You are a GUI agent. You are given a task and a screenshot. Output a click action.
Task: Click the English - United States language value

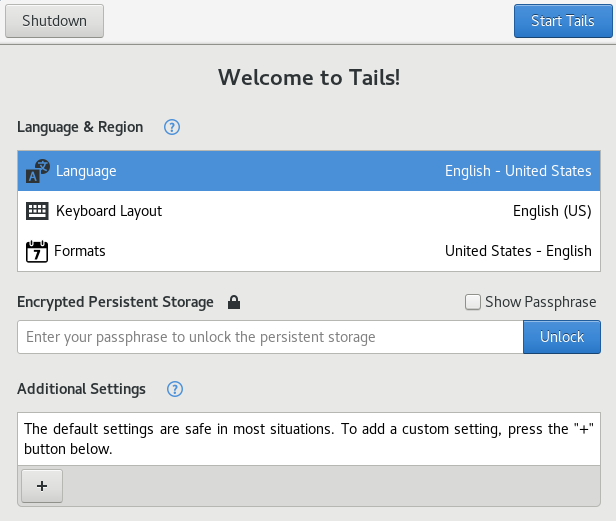point(518,171)
